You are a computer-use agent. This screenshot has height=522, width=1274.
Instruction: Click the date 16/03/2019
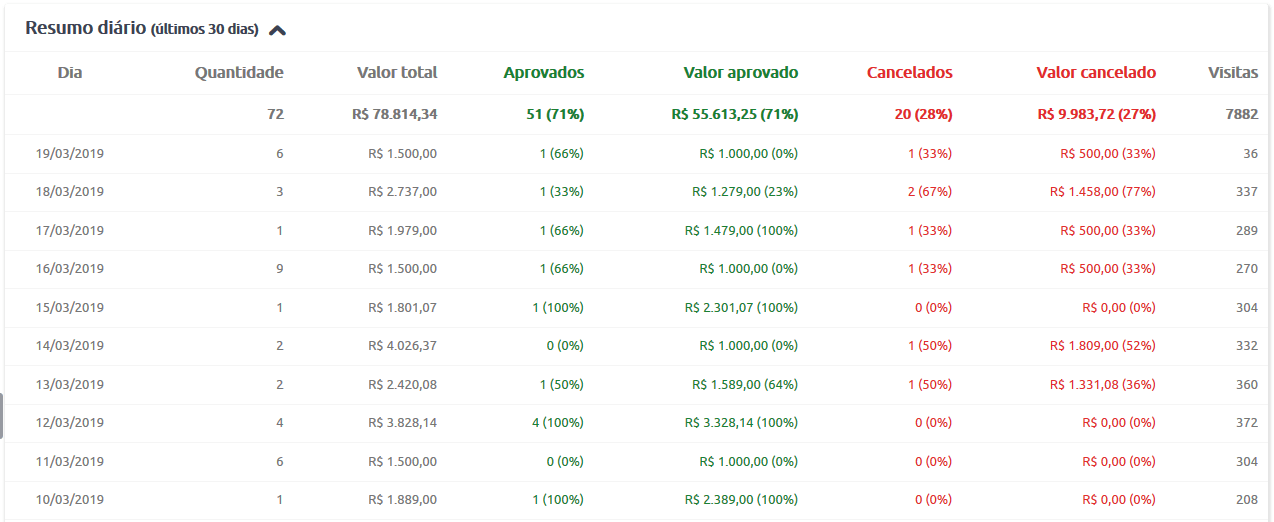(70, 269)
